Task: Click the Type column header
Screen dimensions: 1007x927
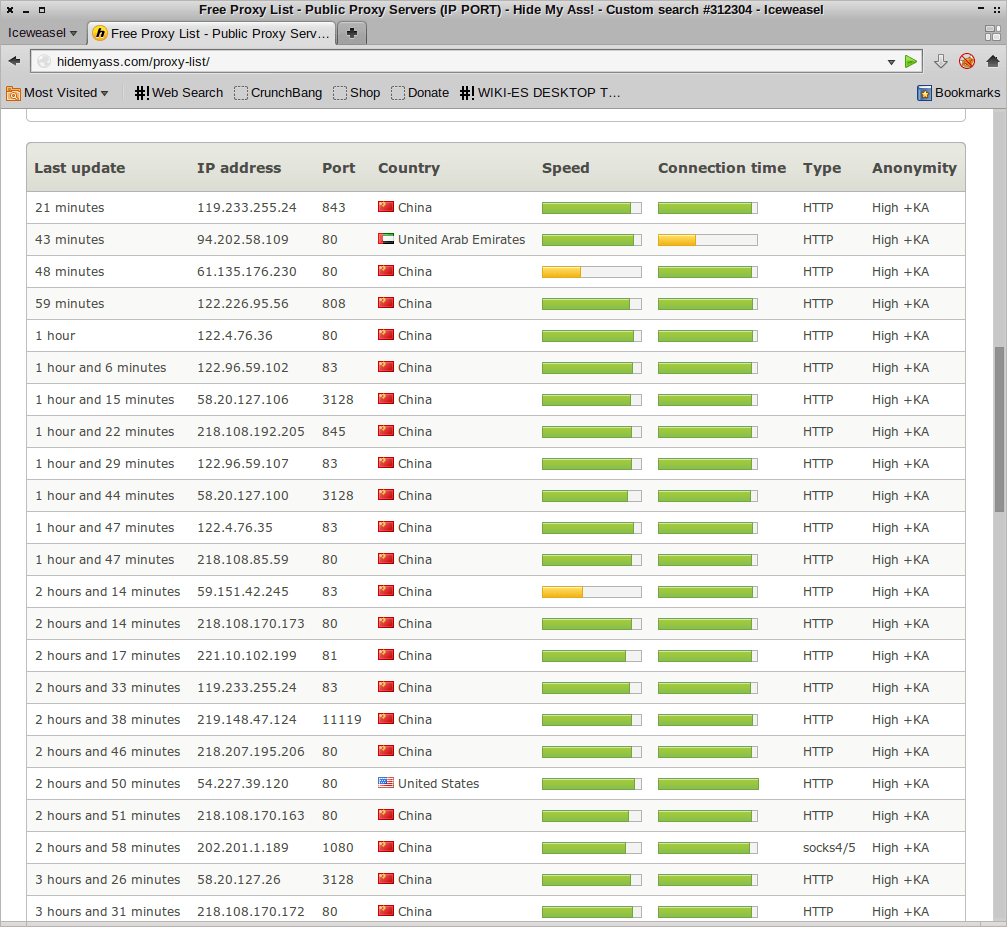Action: (821, 168)
